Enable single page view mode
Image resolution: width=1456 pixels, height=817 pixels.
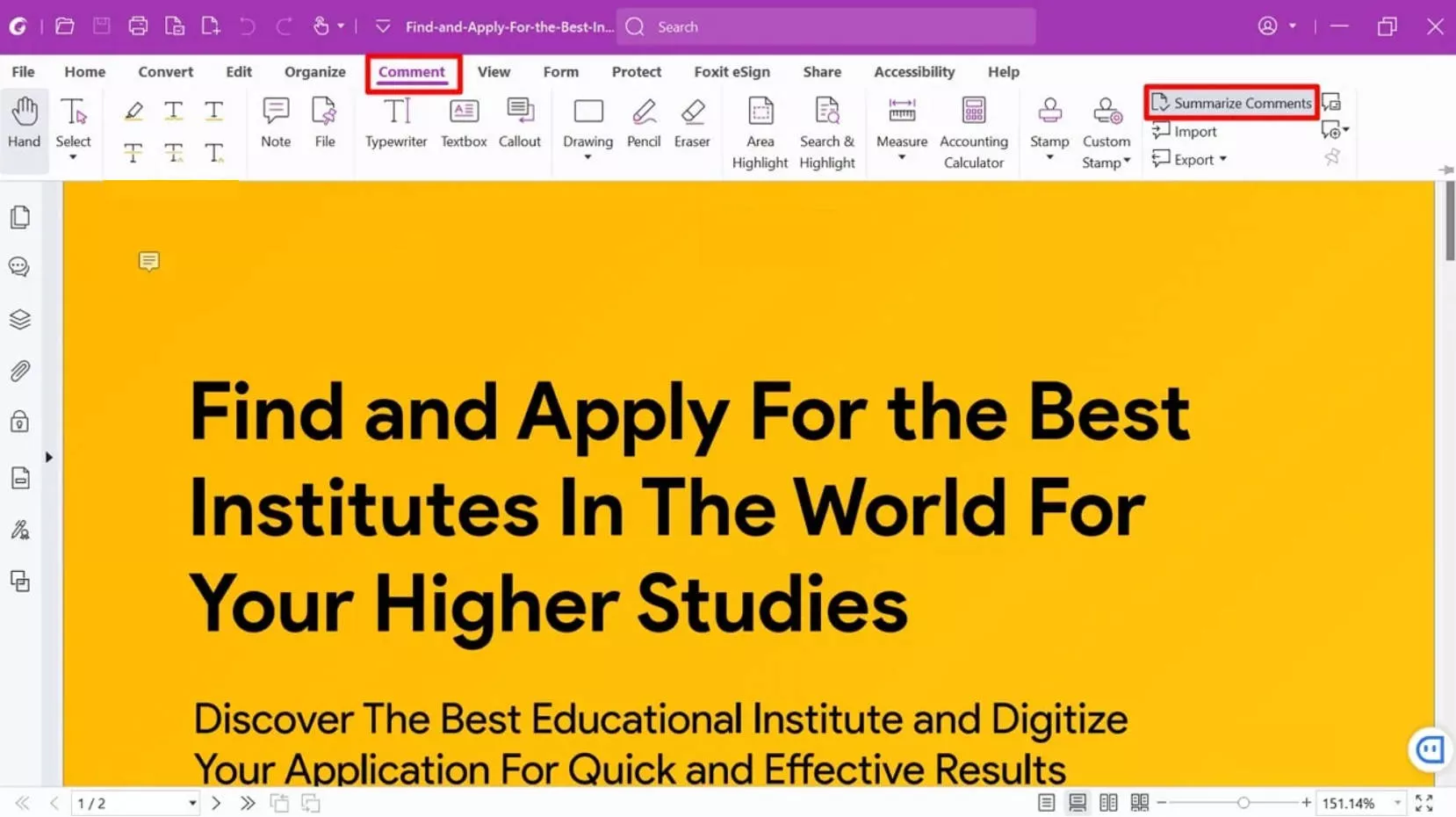click(1046, 803)
